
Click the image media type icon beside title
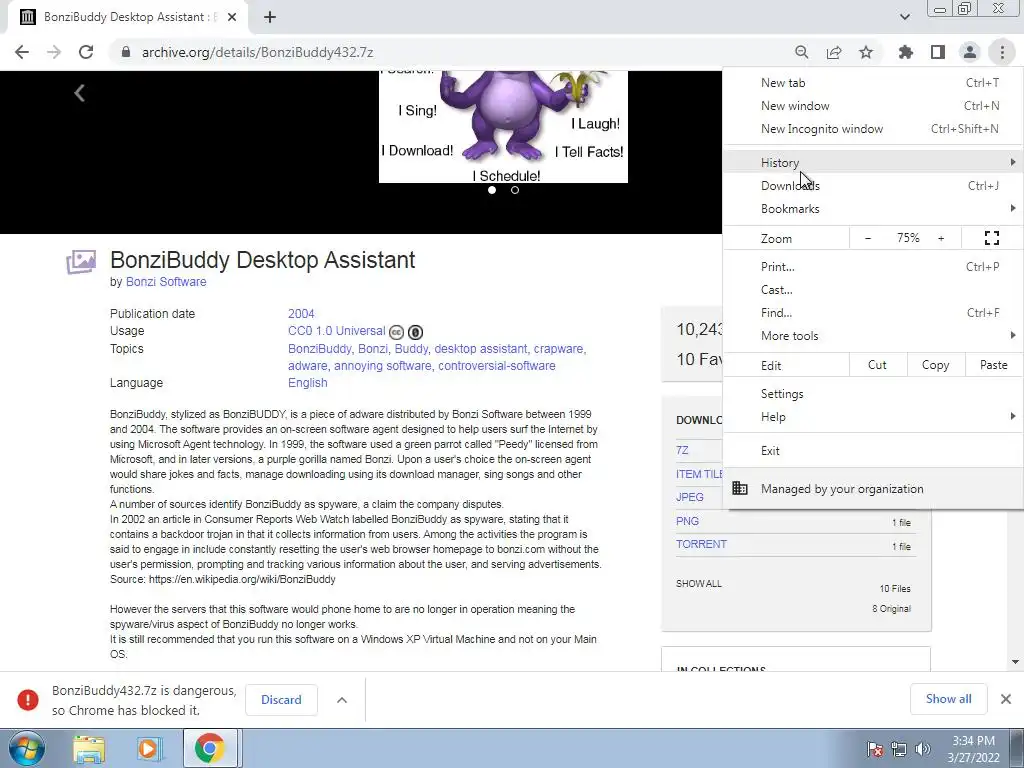click(81, 262)
